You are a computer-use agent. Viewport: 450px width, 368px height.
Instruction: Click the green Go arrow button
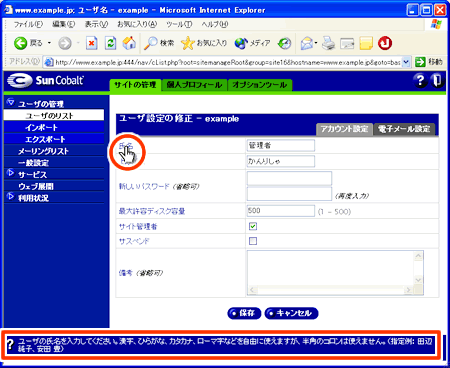(x=420, y=62)
